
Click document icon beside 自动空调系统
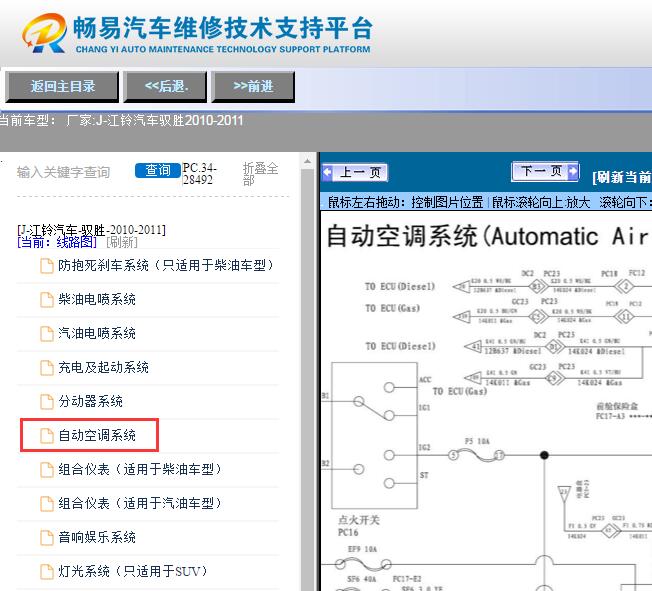click(47, 435)
